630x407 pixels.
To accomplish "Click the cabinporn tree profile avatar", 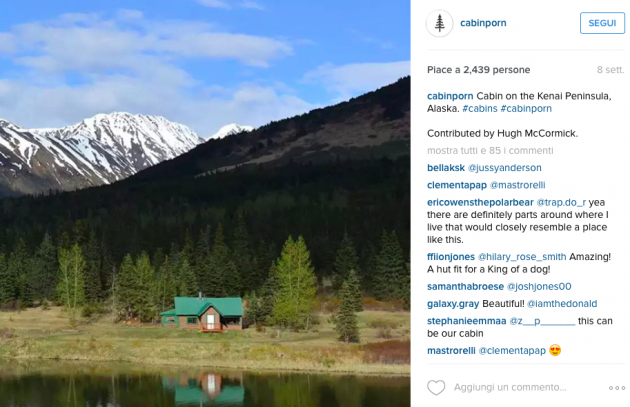I will (440, 23).
